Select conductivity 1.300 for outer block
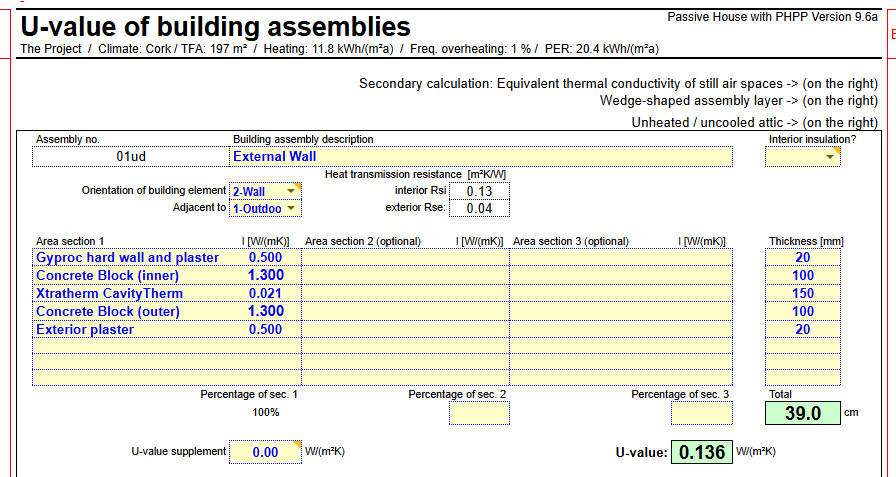 (265, 311)
